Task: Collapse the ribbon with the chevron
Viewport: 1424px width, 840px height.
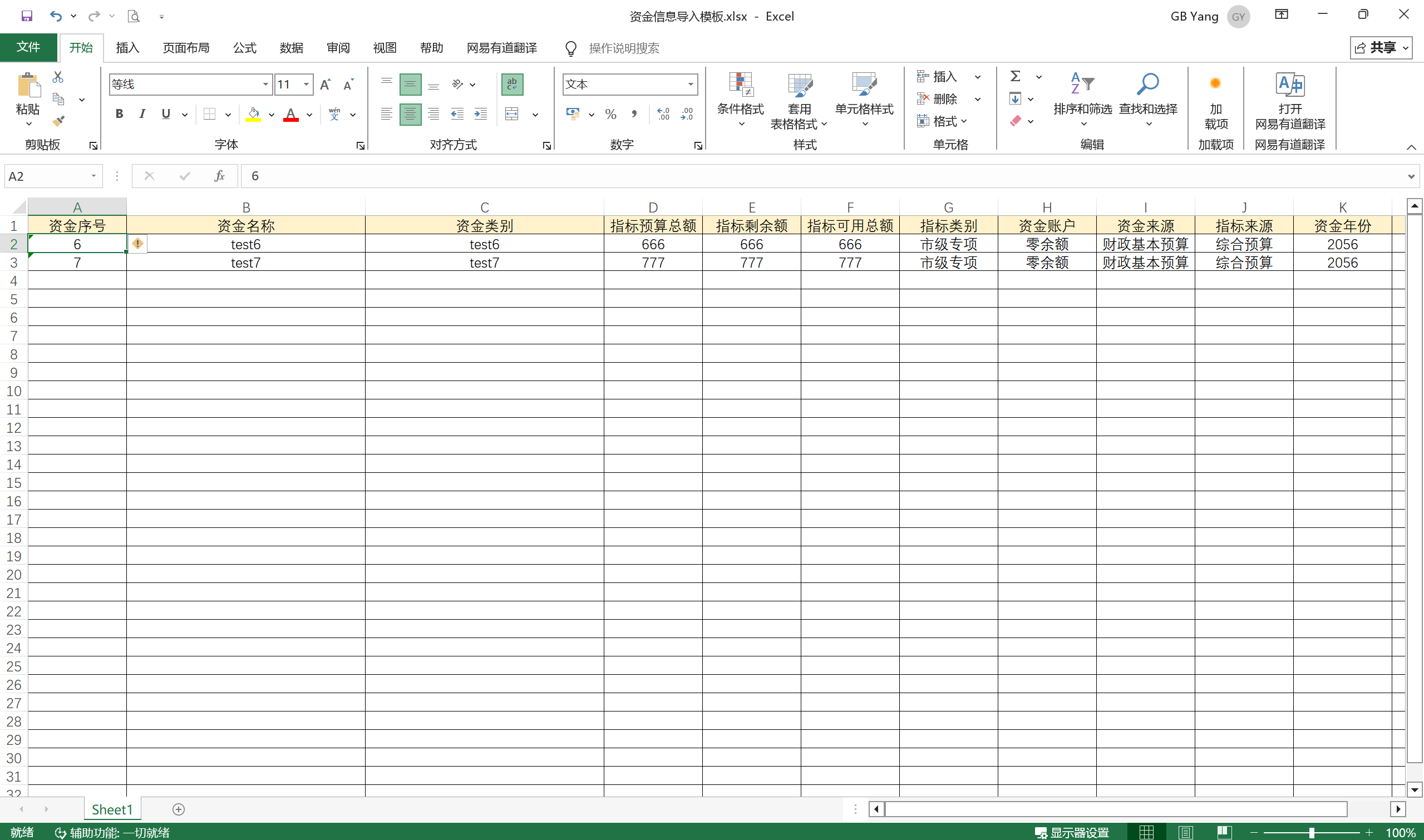Action: pos(1411,147)
